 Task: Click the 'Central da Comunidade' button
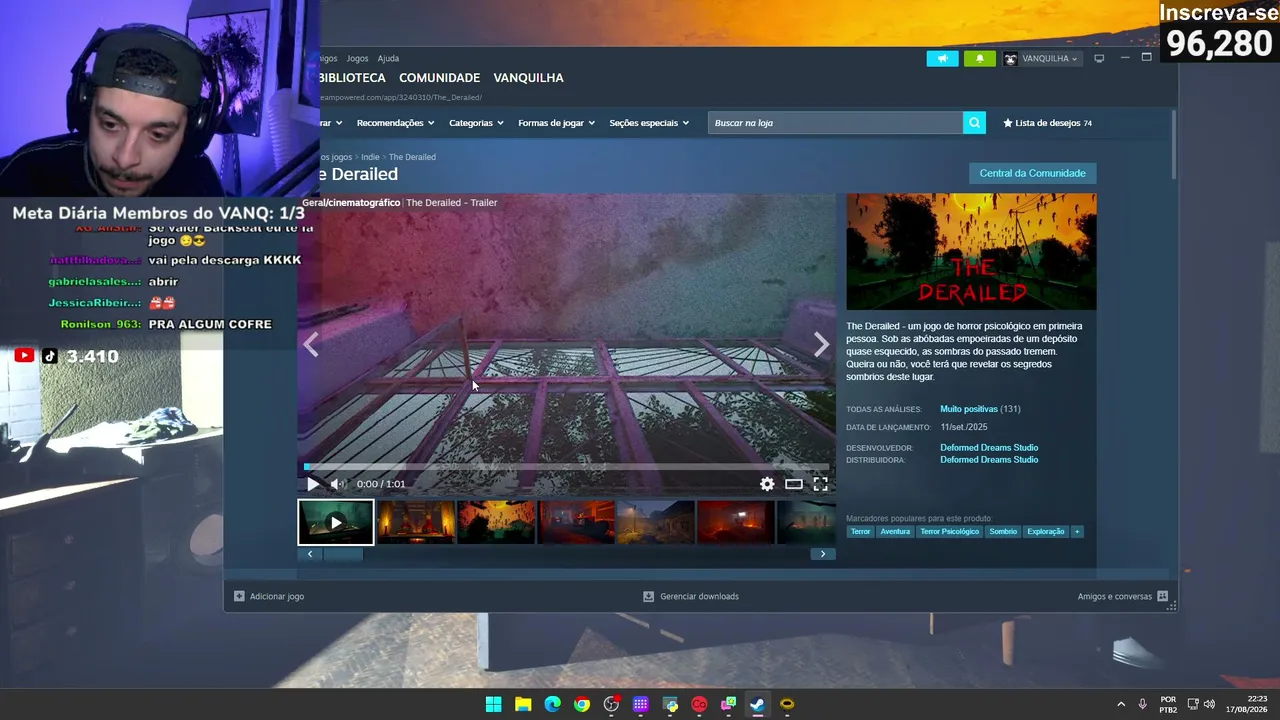[x=1032, y=173]
